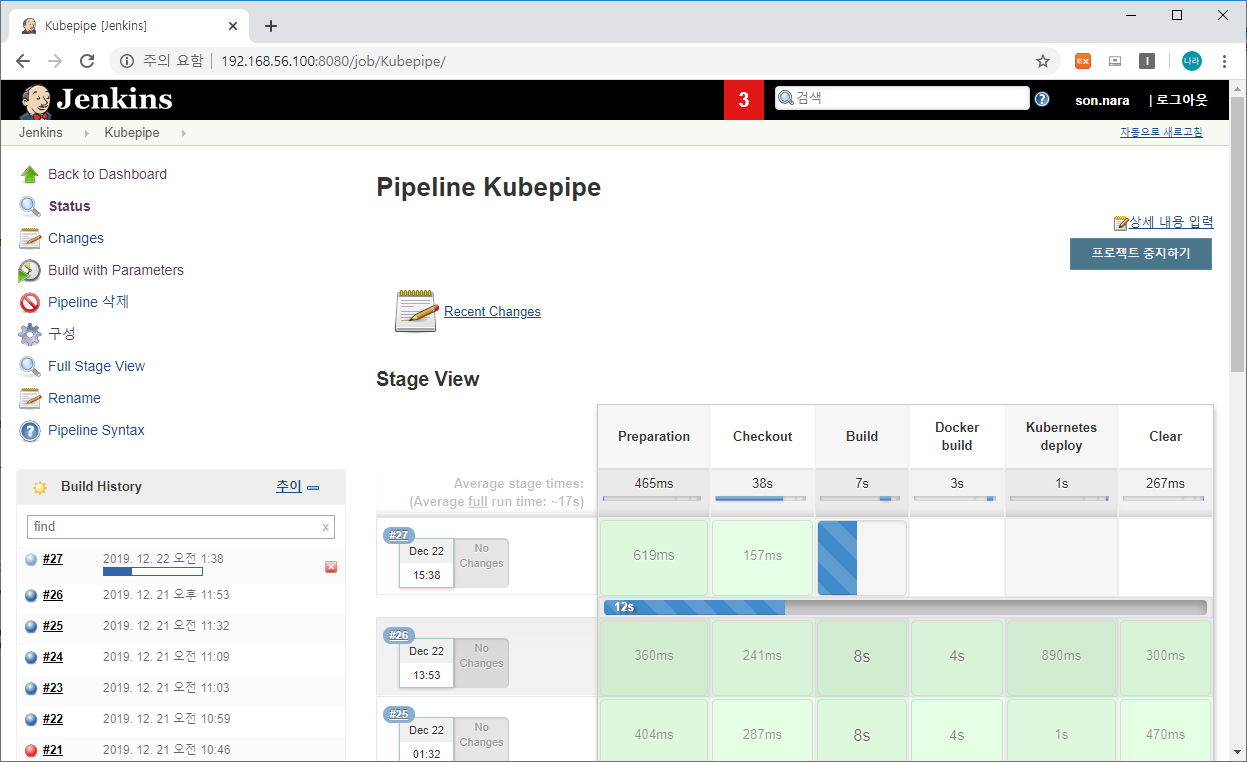Viewport: 1247px width, 762px height.
Task: Click the Build History sun icon
Action: tap(40, 487)
